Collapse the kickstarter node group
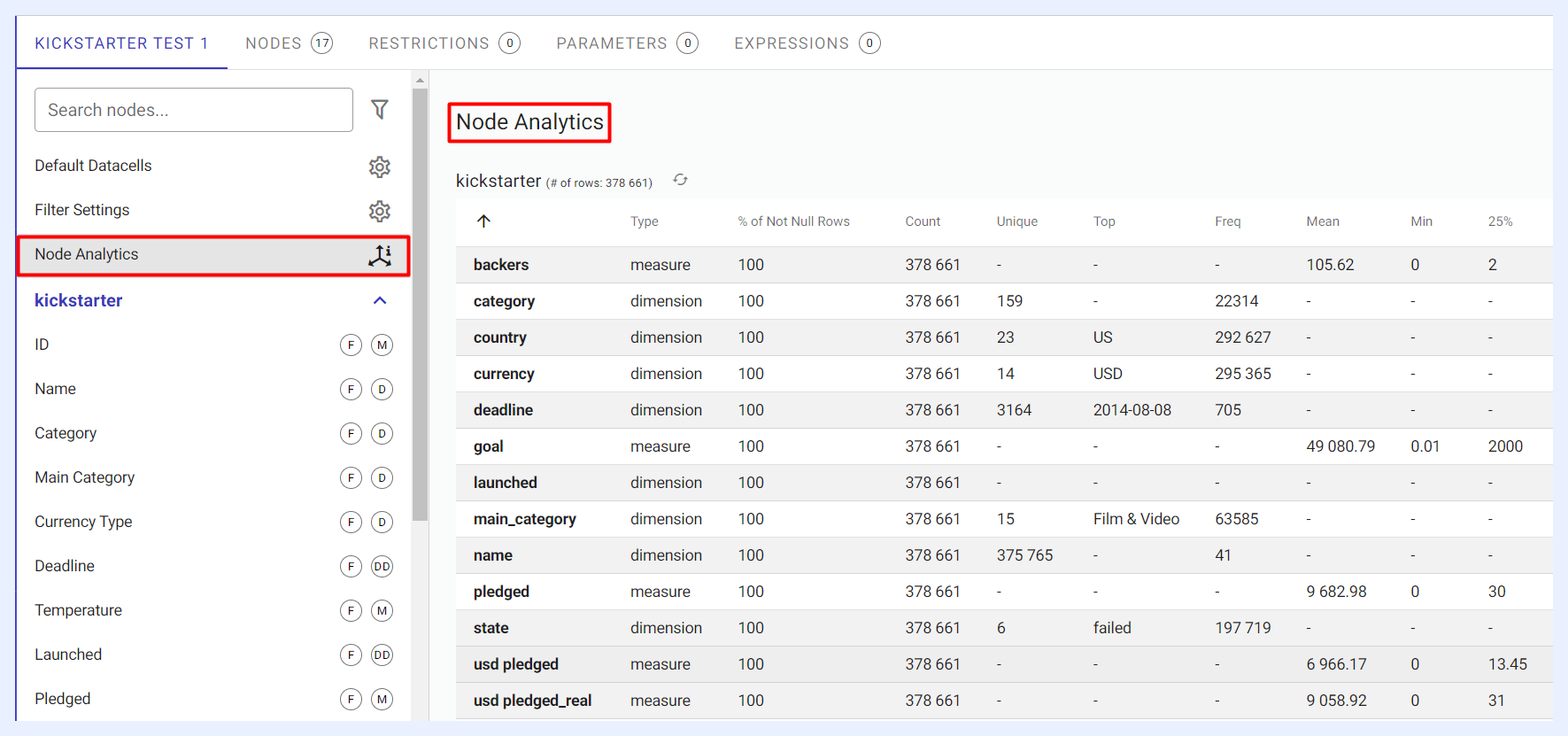 (380, 300)
